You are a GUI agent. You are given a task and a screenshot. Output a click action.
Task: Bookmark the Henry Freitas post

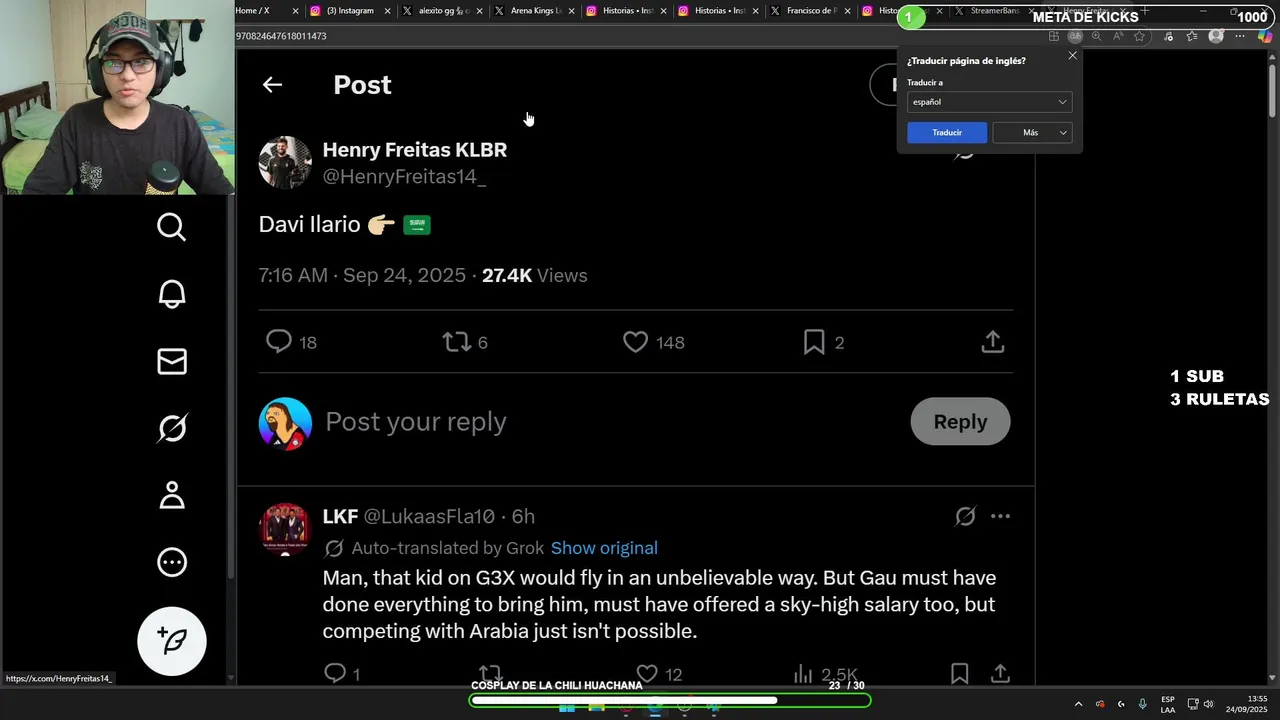coord(814,342)
